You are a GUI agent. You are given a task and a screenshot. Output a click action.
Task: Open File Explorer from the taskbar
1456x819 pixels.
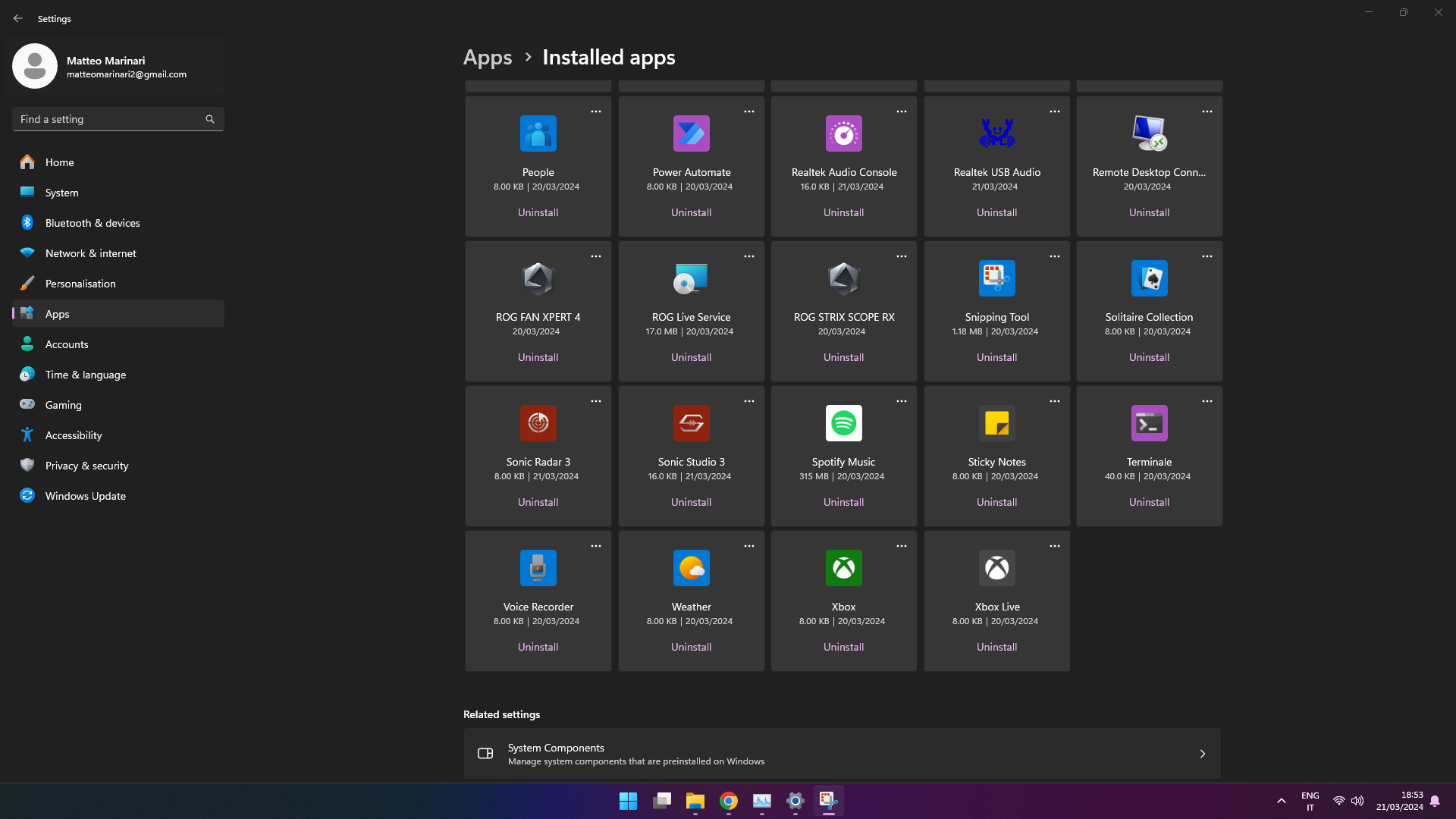[x=695, y=801]
